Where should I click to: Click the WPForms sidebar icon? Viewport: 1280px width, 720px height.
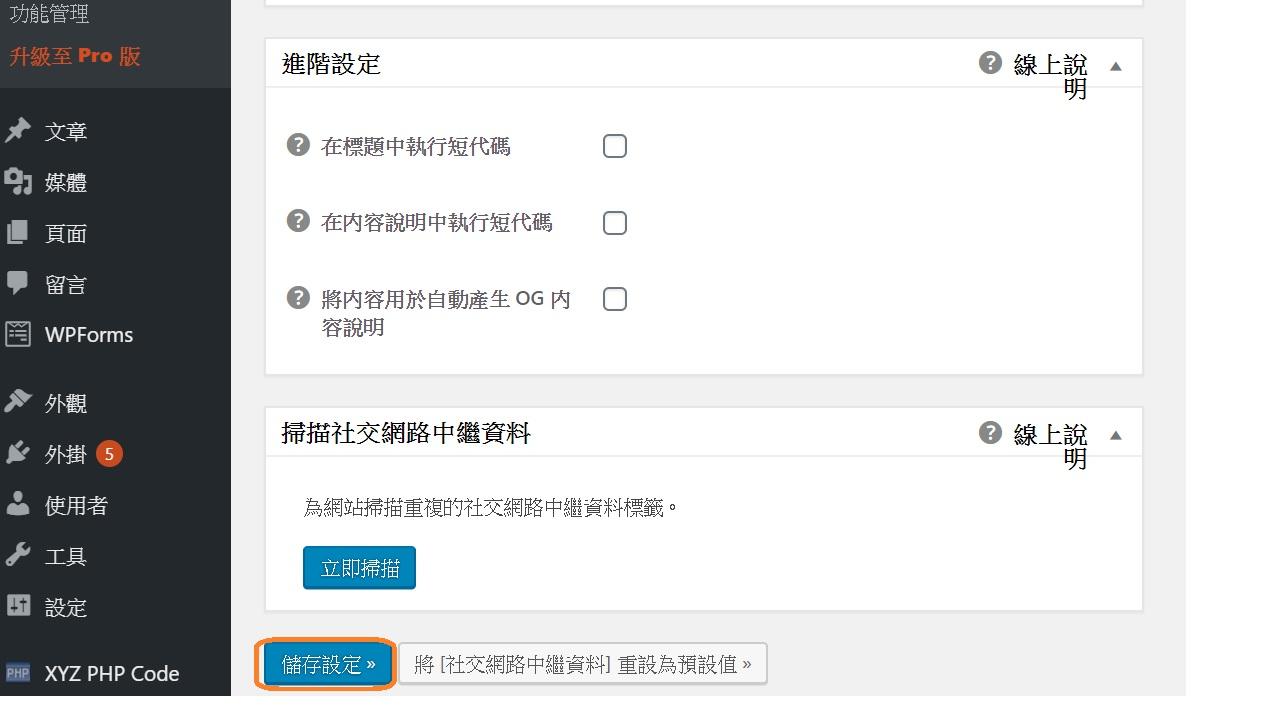pos(18,334)
